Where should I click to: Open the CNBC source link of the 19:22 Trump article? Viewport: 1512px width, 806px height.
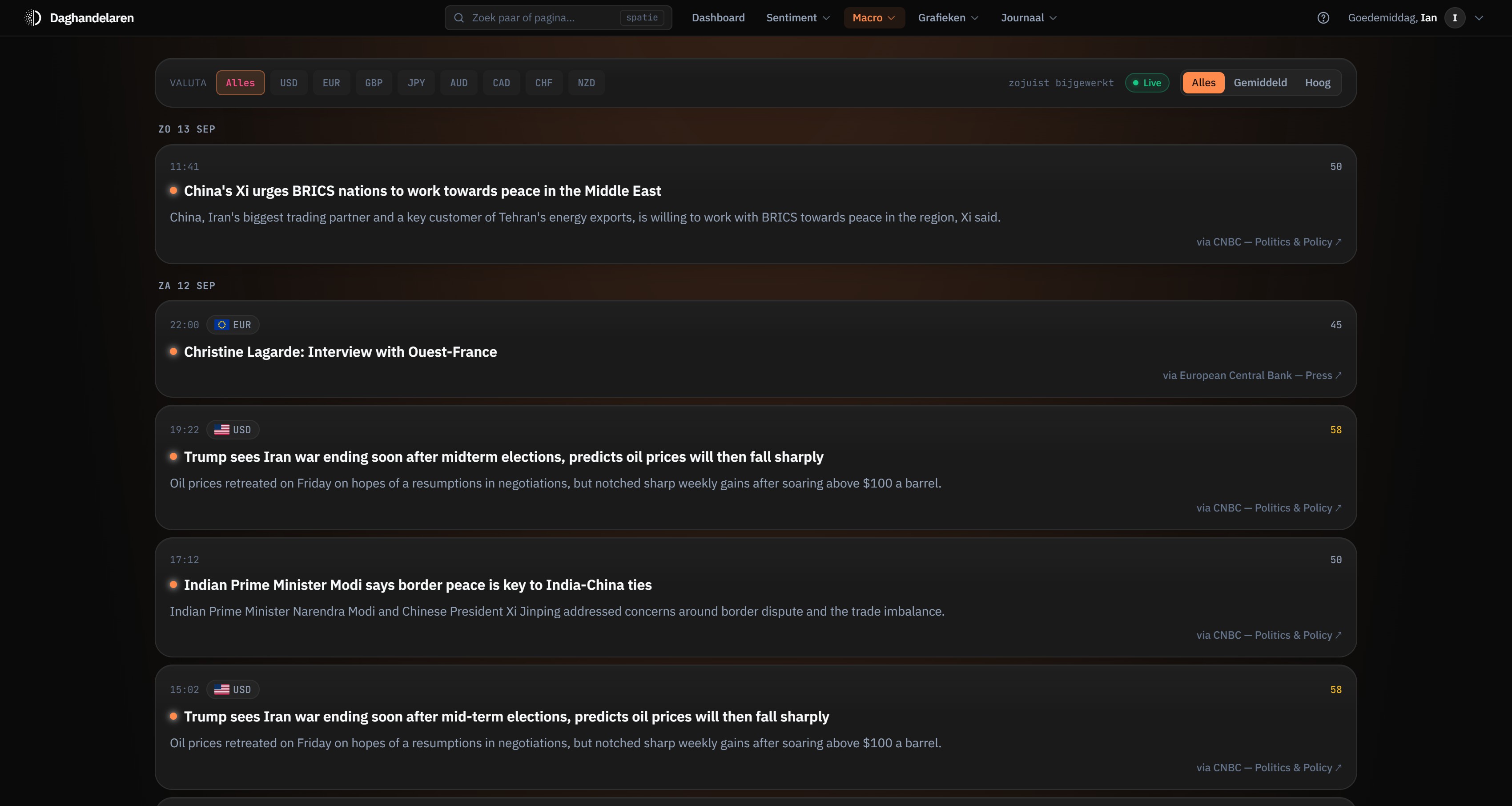1269,508
